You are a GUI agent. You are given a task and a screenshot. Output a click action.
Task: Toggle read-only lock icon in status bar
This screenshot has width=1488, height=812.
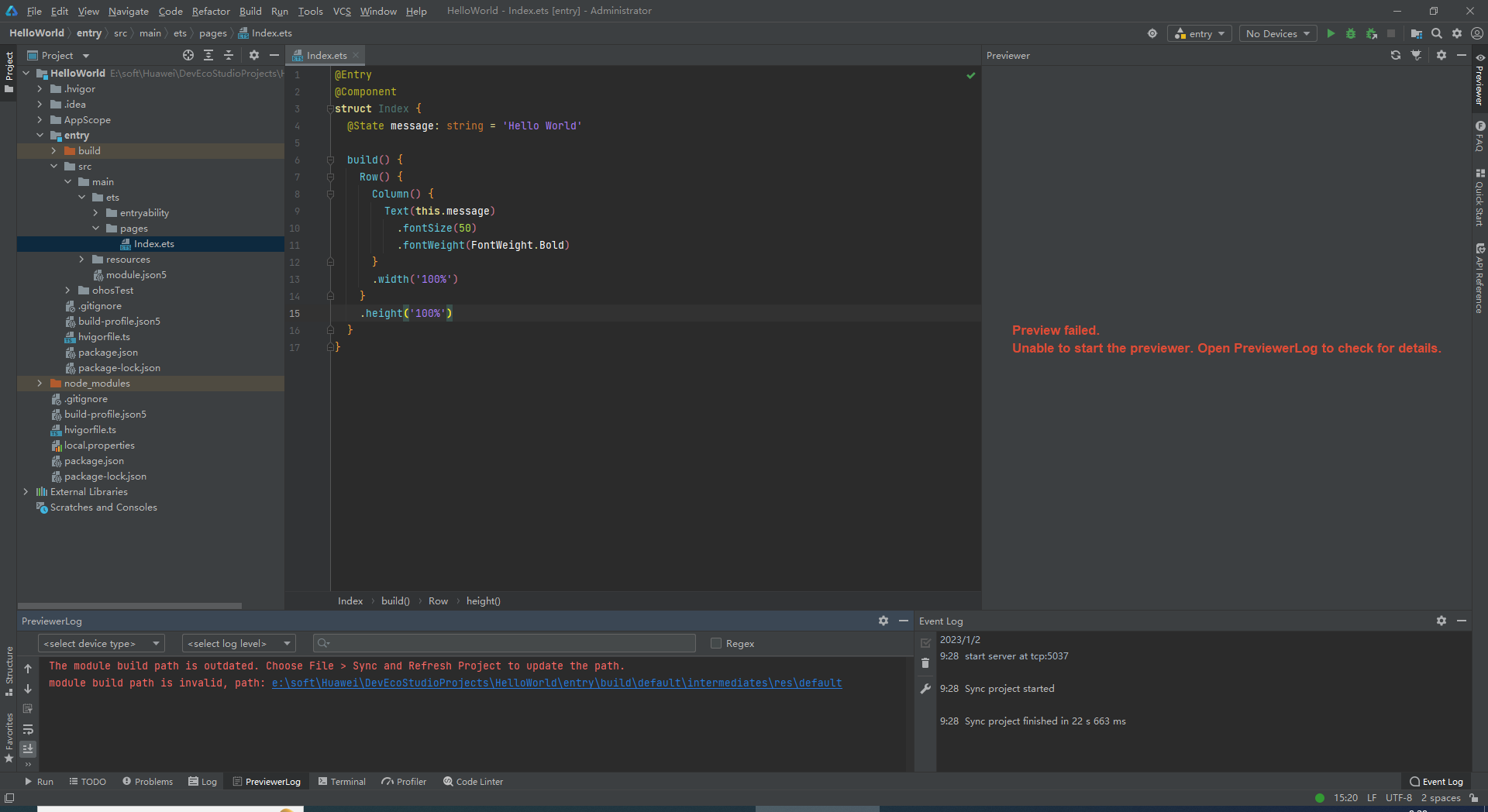click(1473, 798)
